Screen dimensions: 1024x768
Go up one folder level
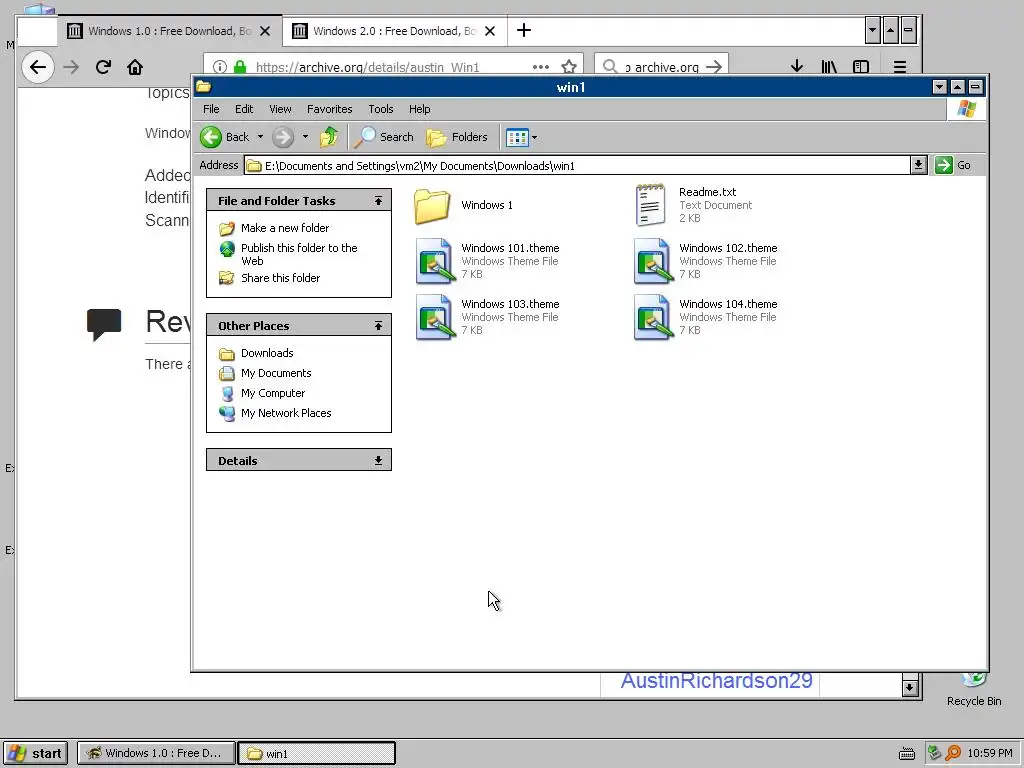(329, 136)
